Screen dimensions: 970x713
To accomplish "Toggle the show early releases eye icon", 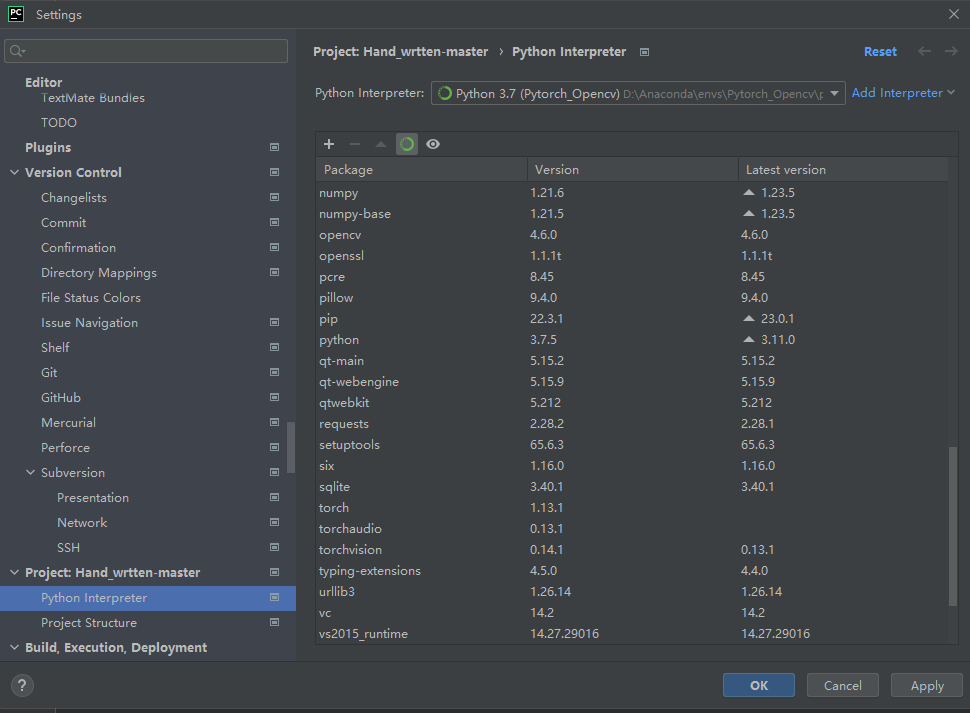I will pyautogui.click(x=433, y=144).
